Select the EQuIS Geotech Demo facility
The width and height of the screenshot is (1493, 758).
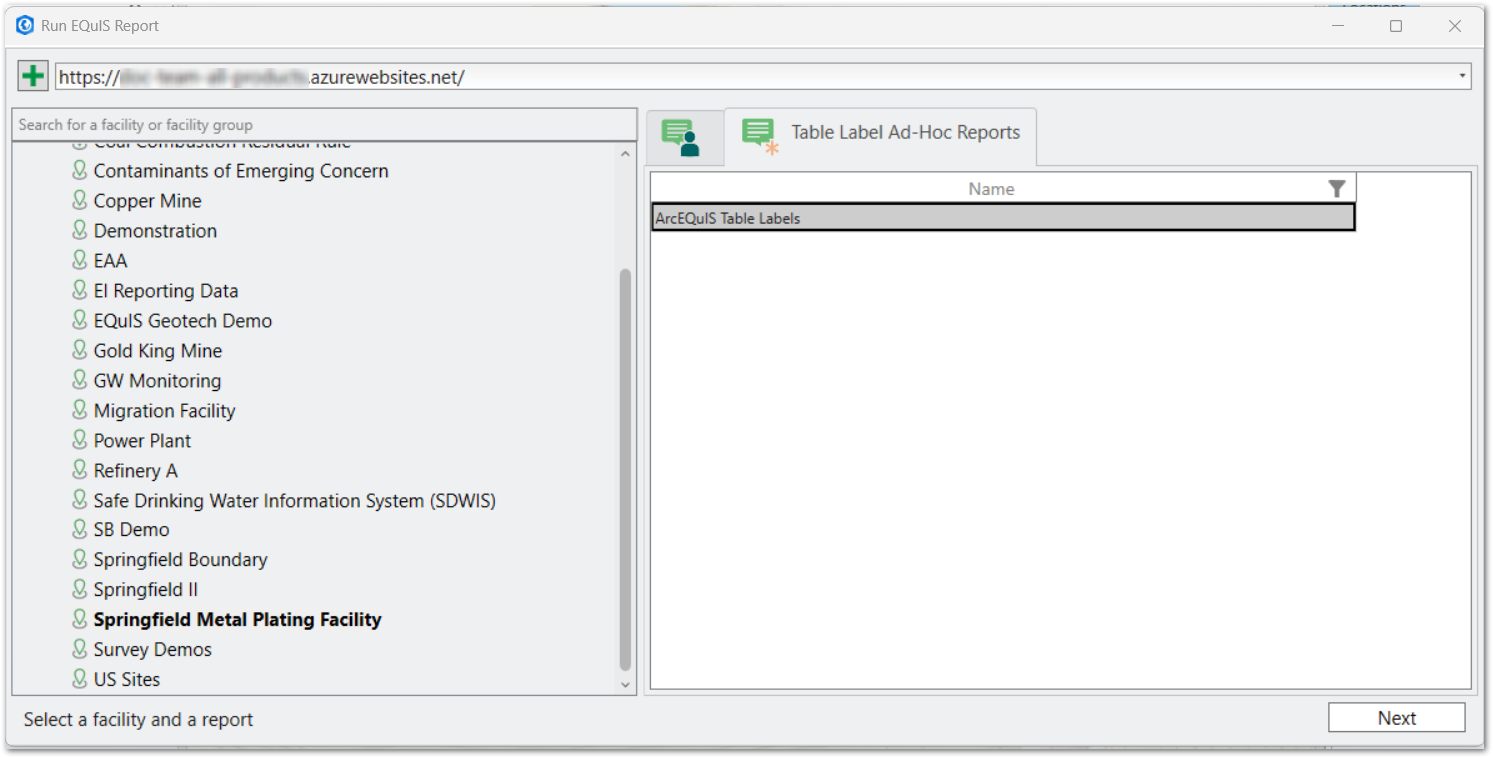click(183, 321)
